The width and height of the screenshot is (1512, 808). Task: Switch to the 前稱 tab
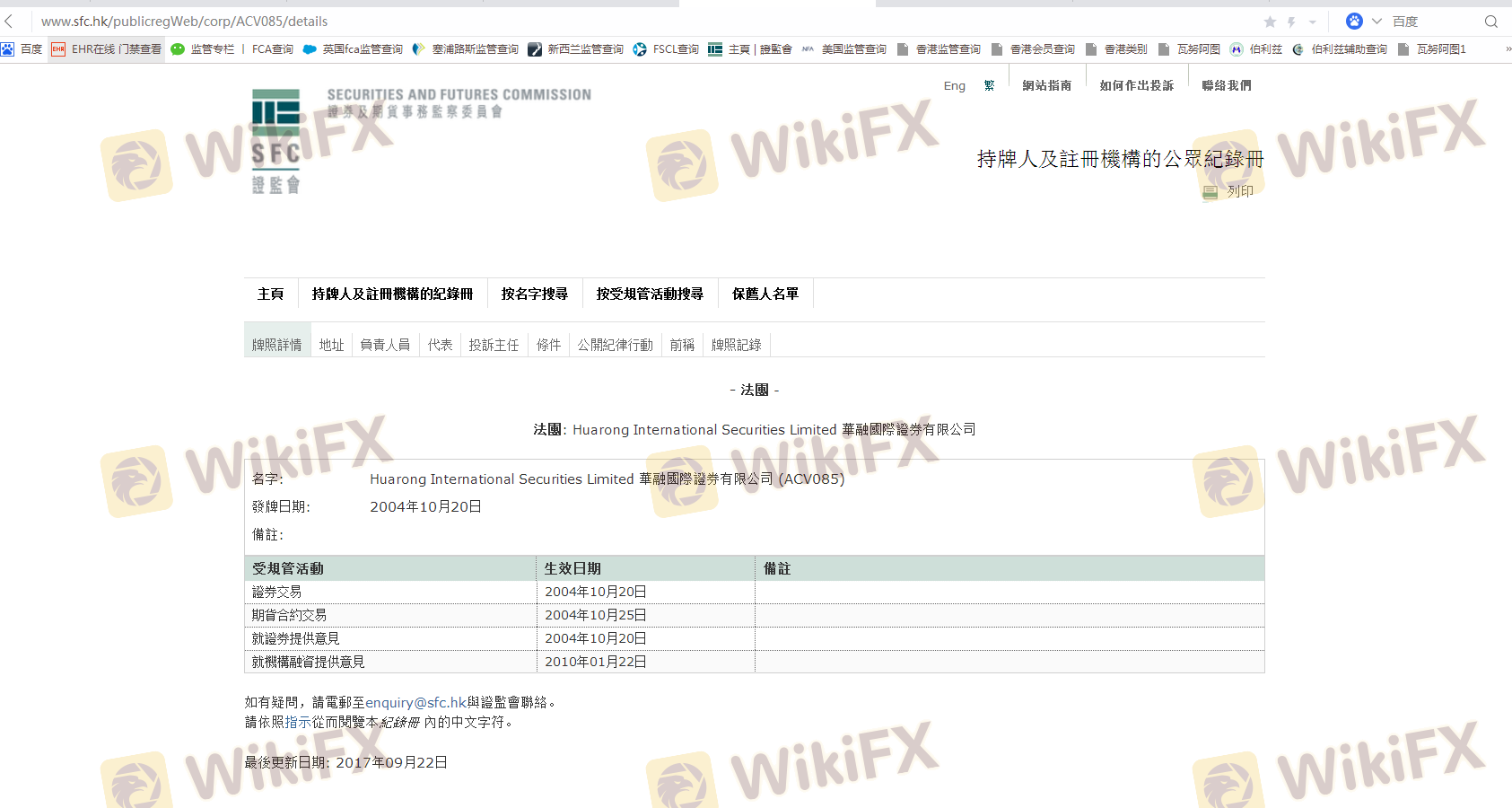[x=683, y=345]
